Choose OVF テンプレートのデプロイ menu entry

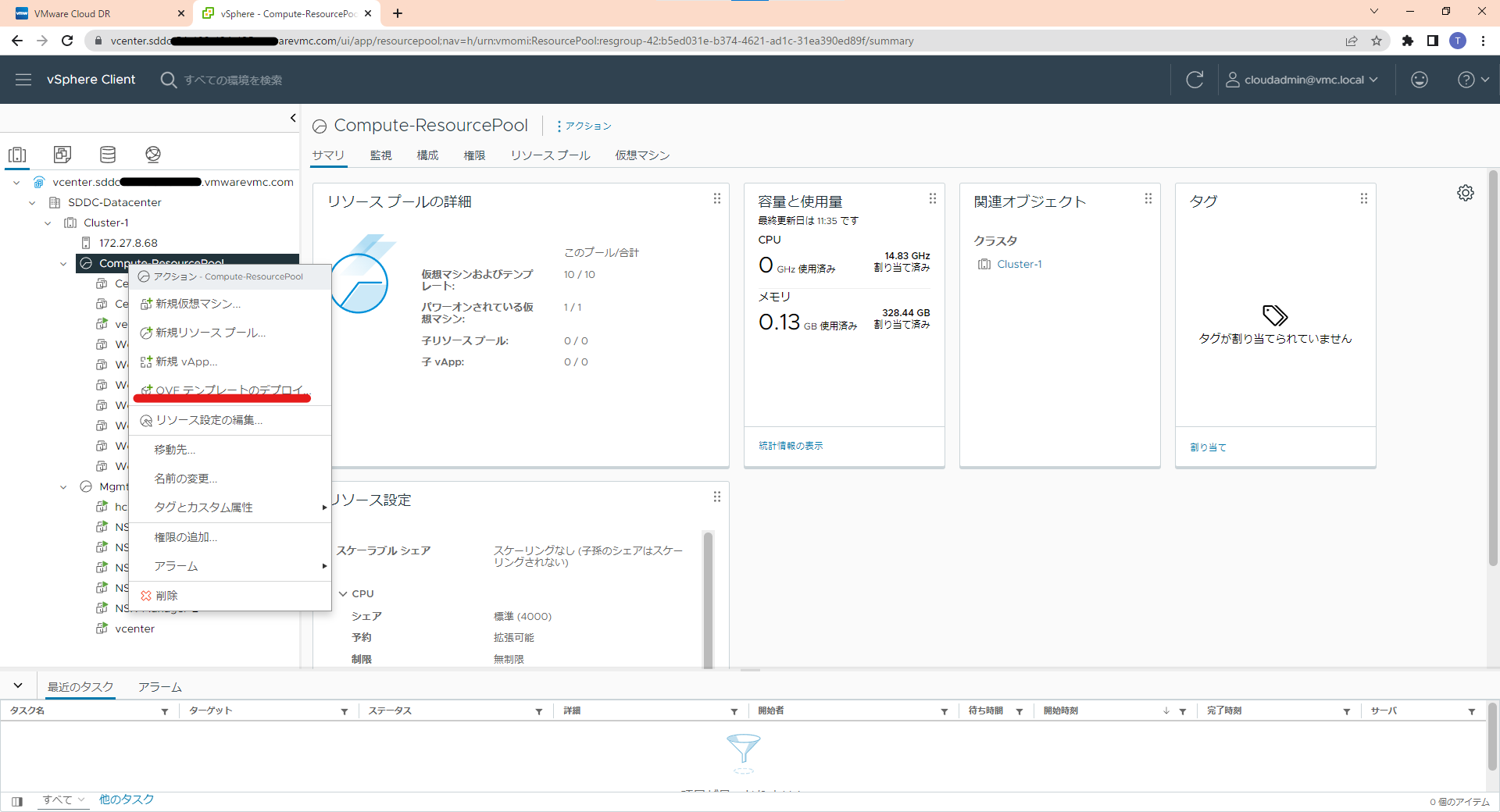(x=230, y=390)
